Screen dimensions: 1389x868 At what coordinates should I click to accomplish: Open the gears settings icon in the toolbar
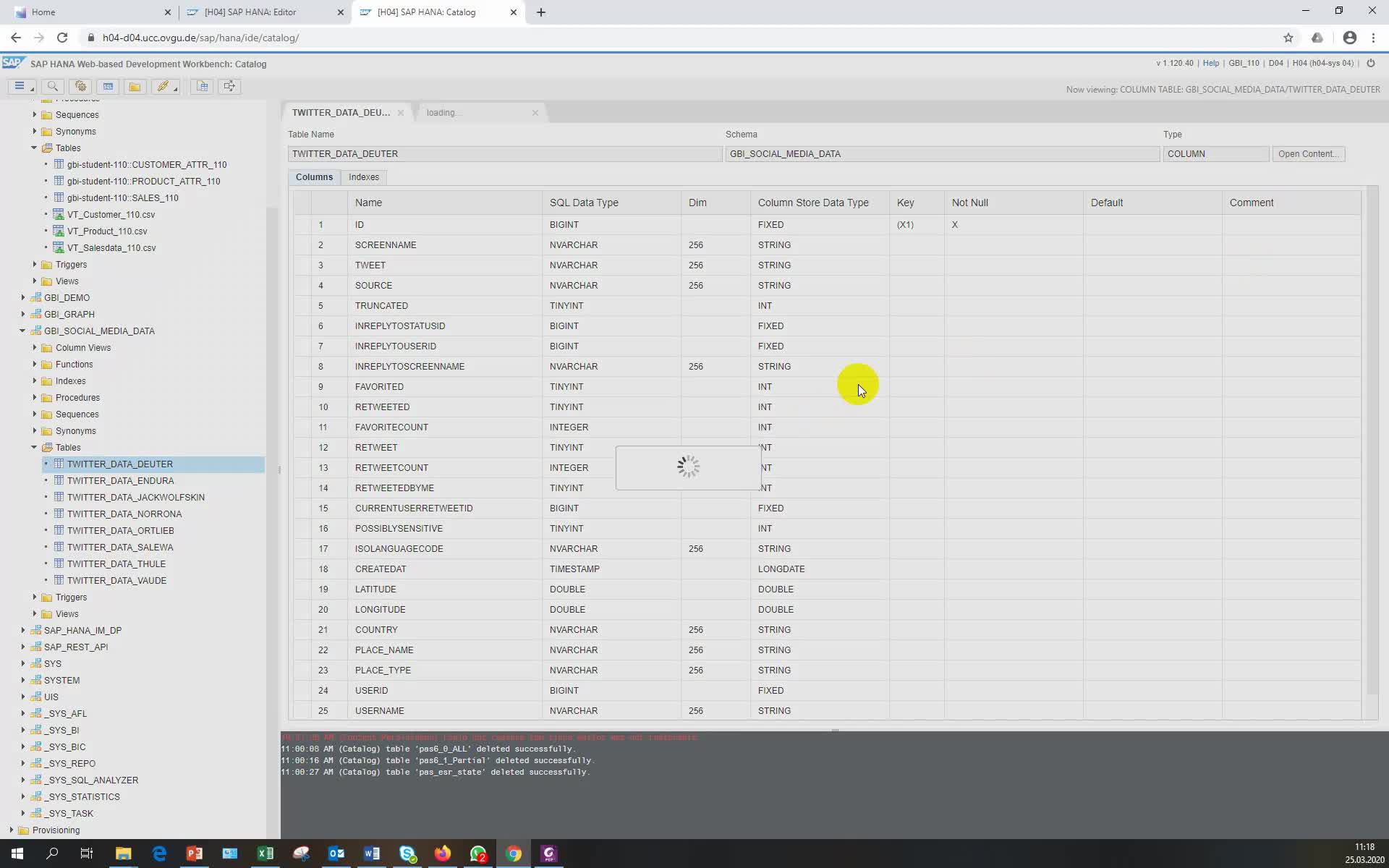click(81, 86)
